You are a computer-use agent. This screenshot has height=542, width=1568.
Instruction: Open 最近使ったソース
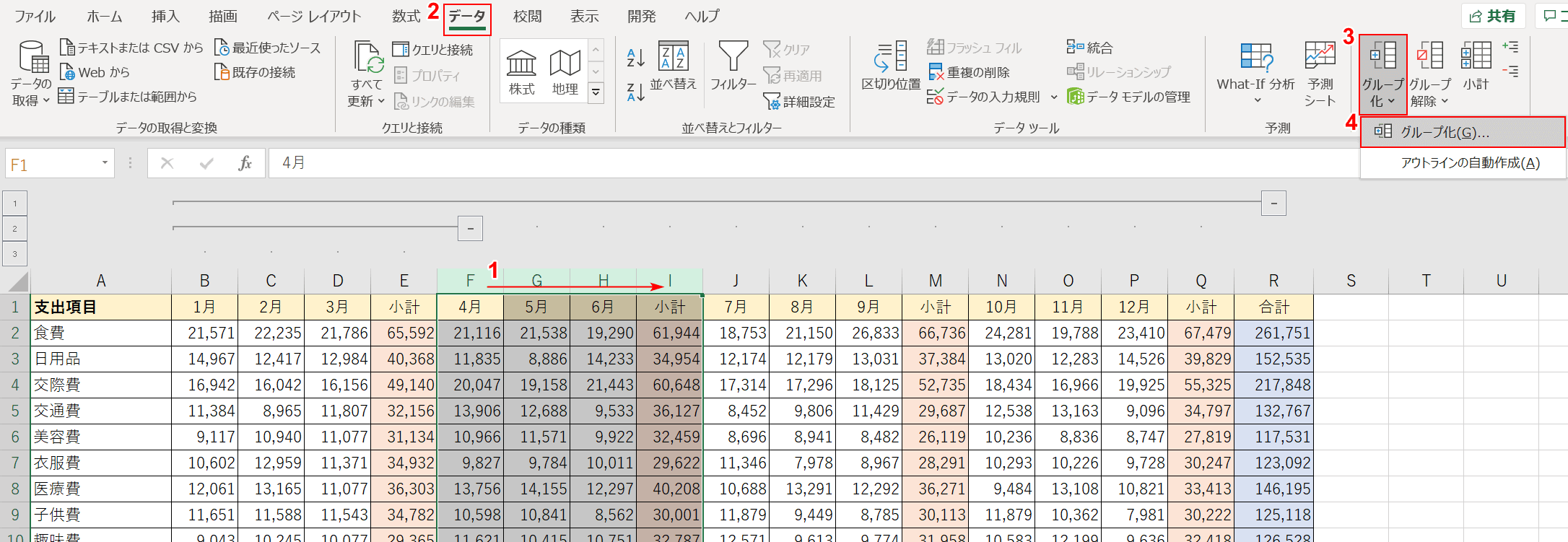(268, 48)
